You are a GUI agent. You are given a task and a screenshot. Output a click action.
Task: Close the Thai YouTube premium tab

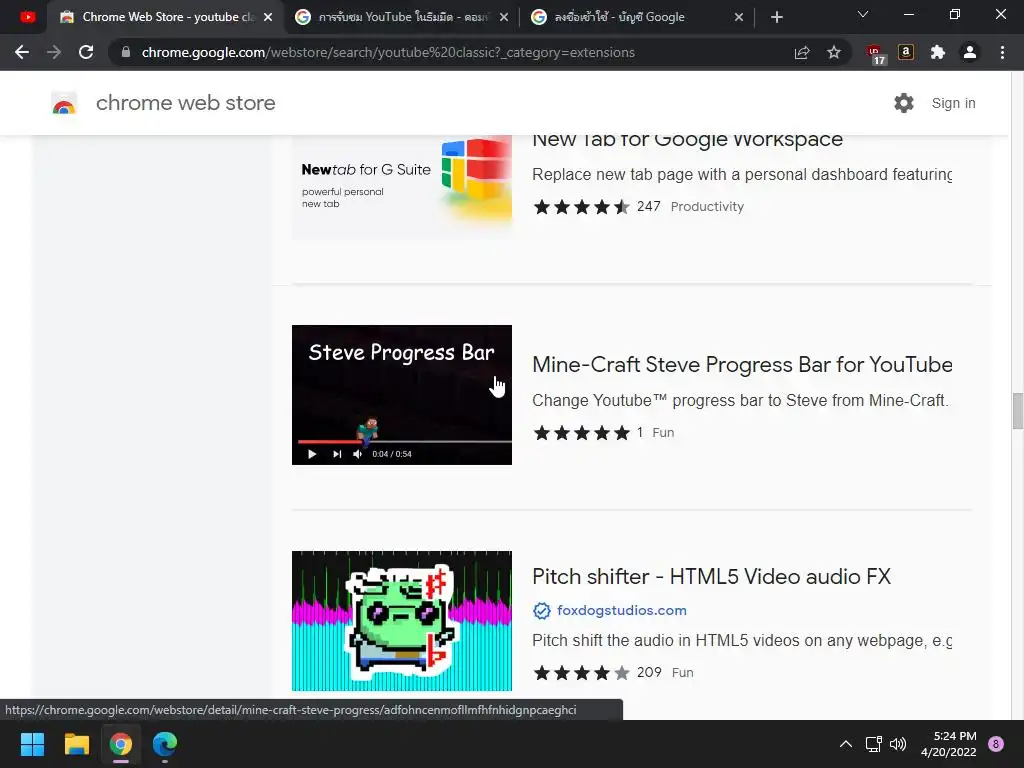[x=504, y=17]
